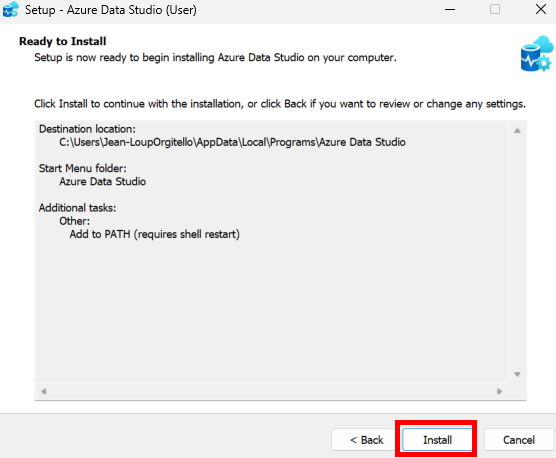Click the Azure Data Studio logo in the header

537,54
